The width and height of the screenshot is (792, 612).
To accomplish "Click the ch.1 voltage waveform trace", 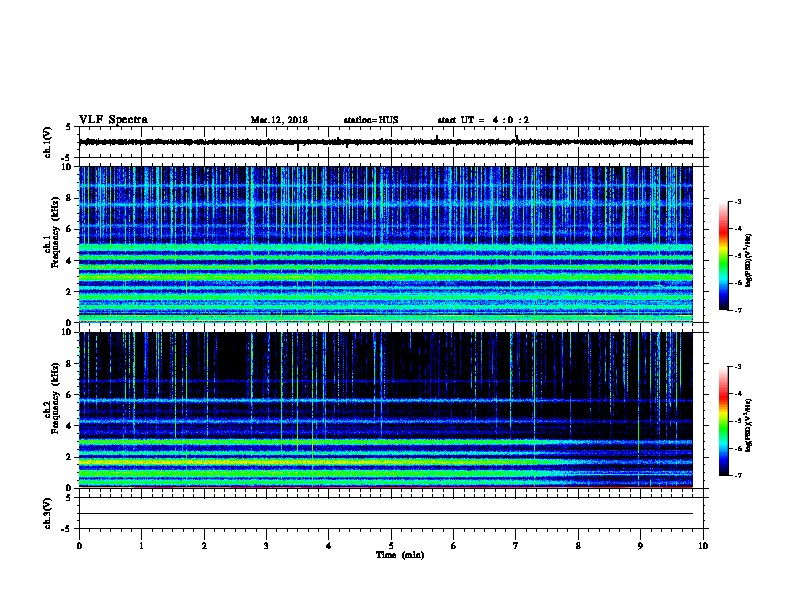I will 386,142.
